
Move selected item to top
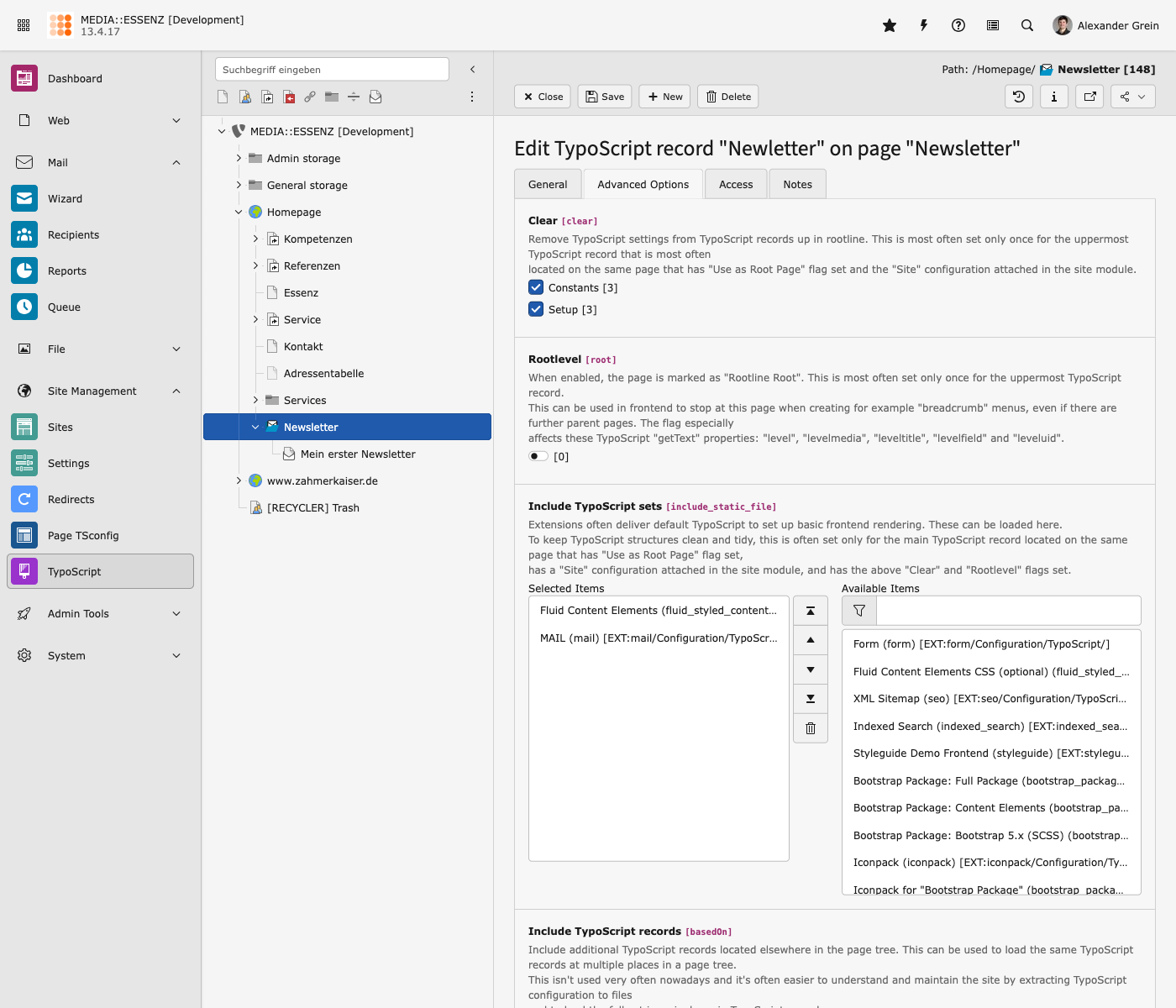coord(811,611)
